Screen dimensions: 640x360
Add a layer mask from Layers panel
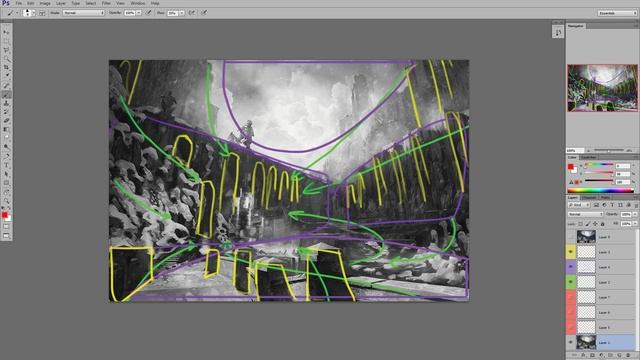pyautogui.click(x=592, y=356)
